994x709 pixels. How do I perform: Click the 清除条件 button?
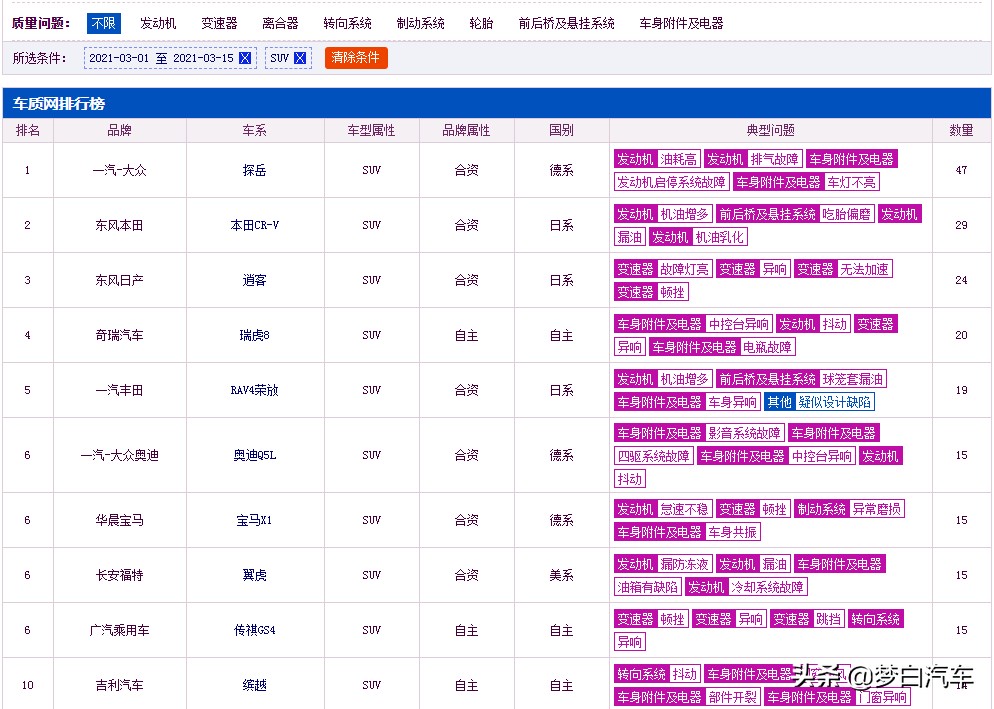(x=356, y=58)
